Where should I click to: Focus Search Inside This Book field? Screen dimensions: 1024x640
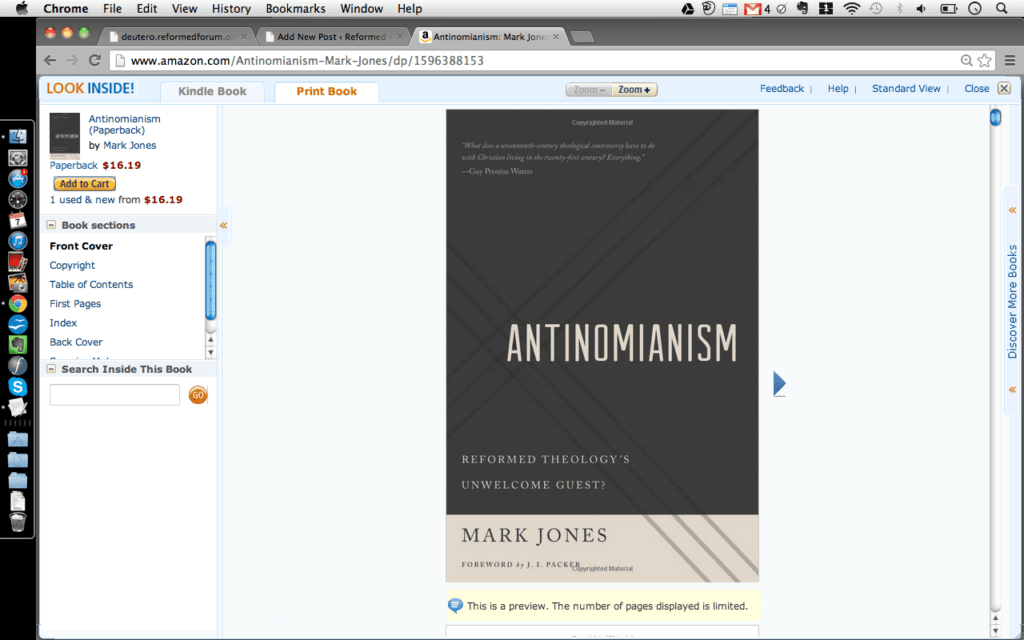tap(114, 394)
